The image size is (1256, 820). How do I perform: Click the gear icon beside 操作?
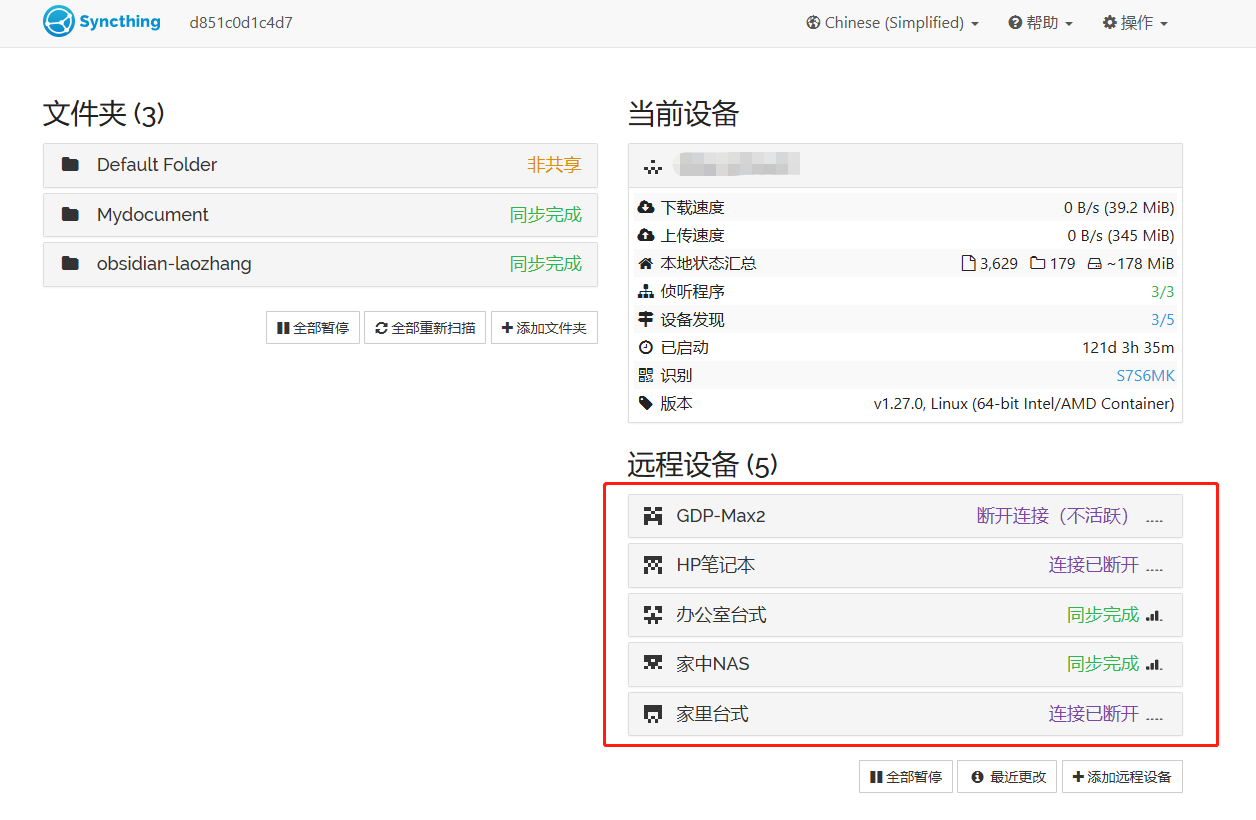click(1110, 22)
